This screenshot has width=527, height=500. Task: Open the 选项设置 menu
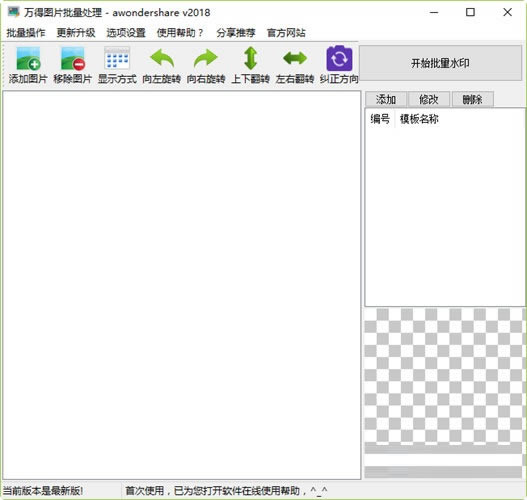(x=126, y=33)
